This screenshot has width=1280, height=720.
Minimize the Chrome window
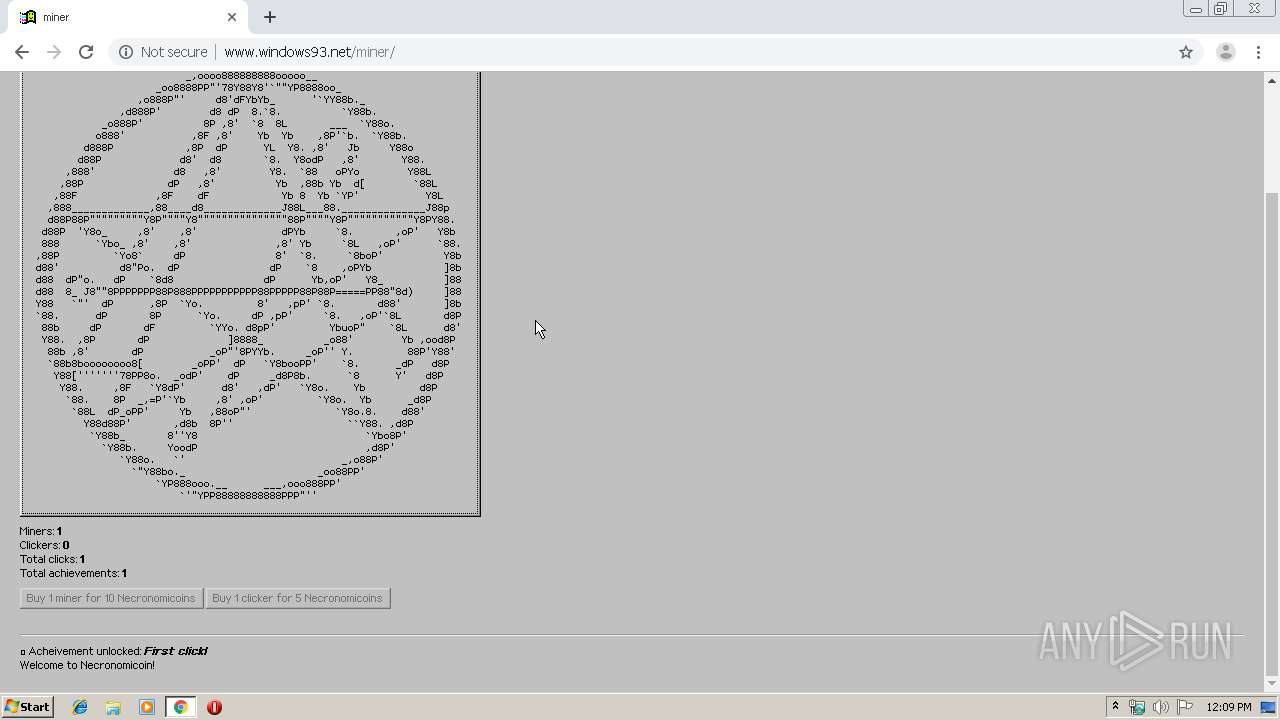[x=1195, y=9]
